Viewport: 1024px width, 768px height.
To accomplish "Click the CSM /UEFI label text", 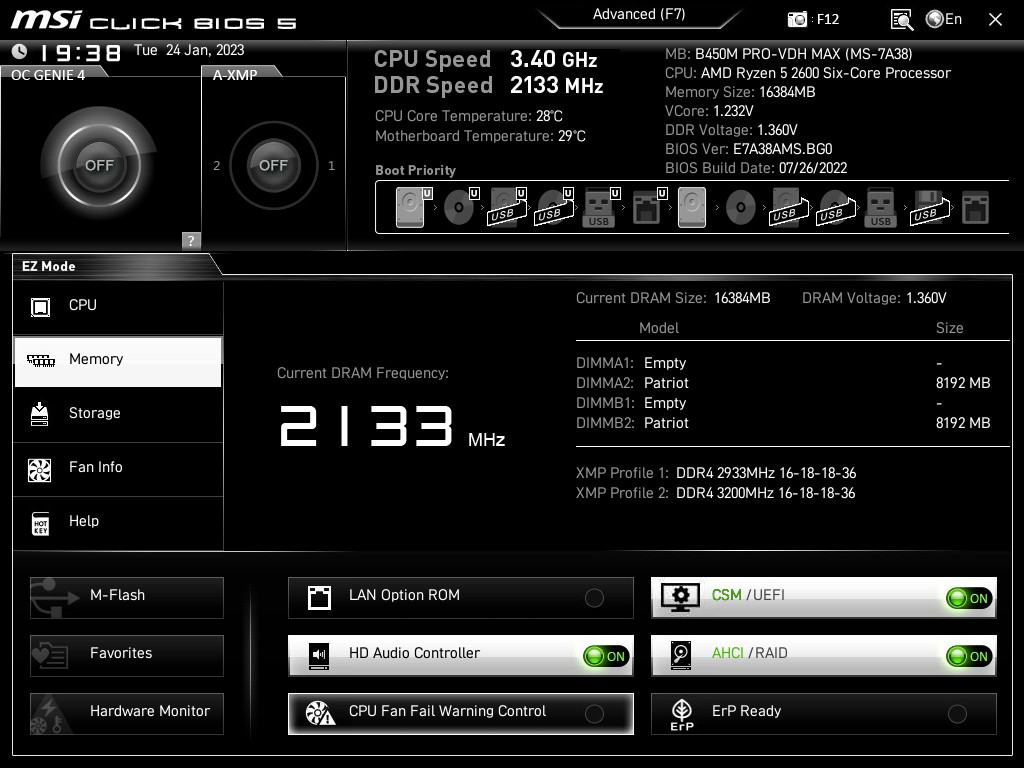I will (748, 595).
